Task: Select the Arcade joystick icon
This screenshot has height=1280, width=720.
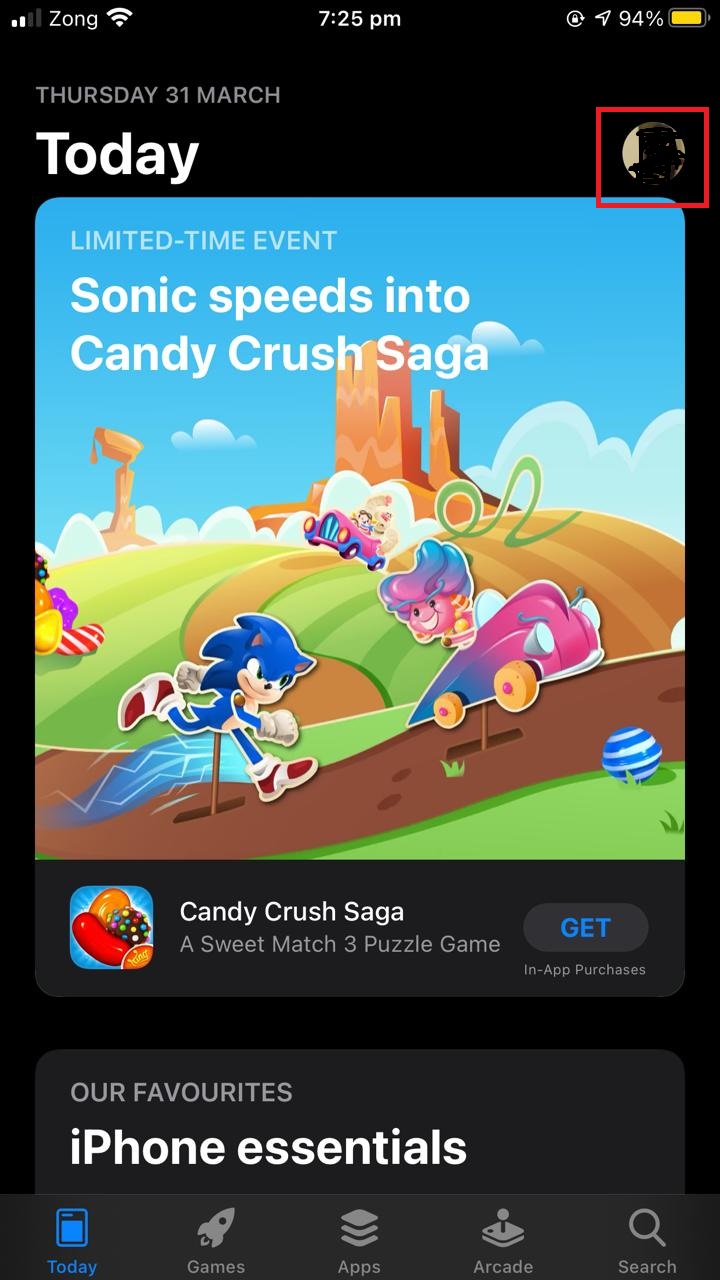Action: (503, 1228)
